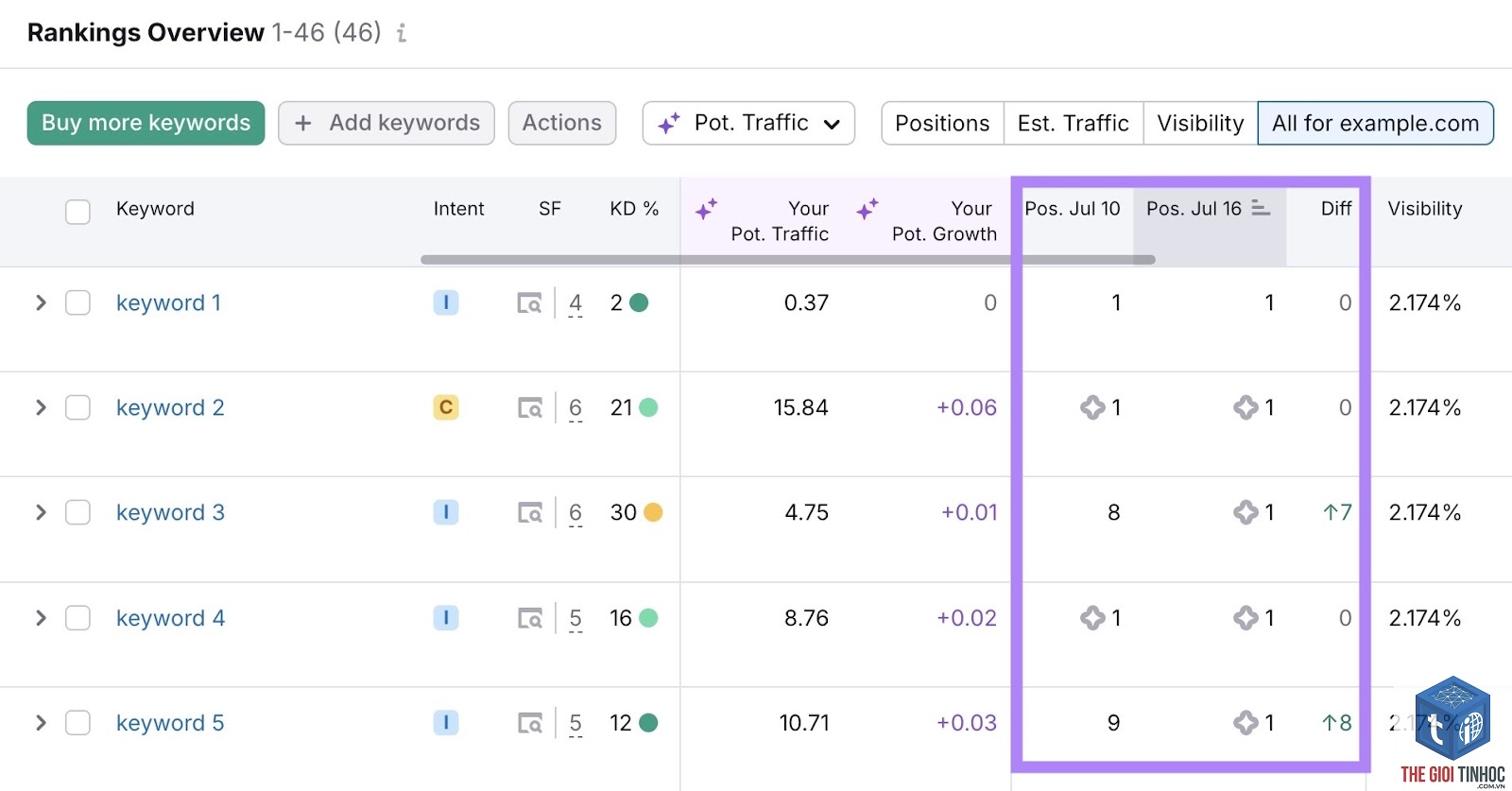Open SERP features icon for keyword 2
The height and width of the screenshot is (791, 1512).
[x=529, y=408]
